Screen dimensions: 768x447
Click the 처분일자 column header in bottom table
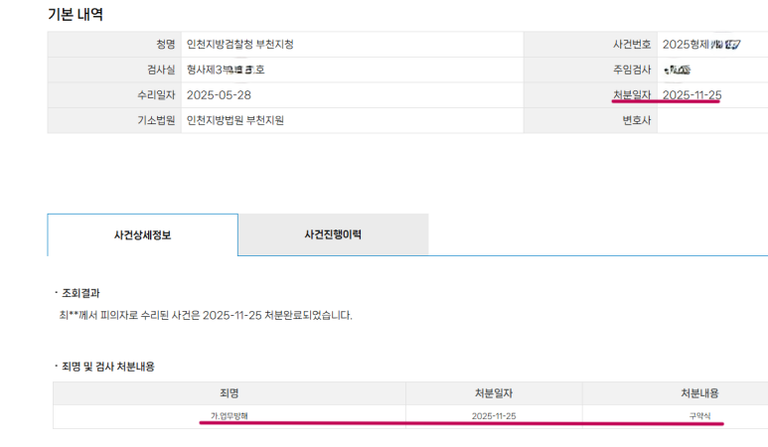[494, 393]
